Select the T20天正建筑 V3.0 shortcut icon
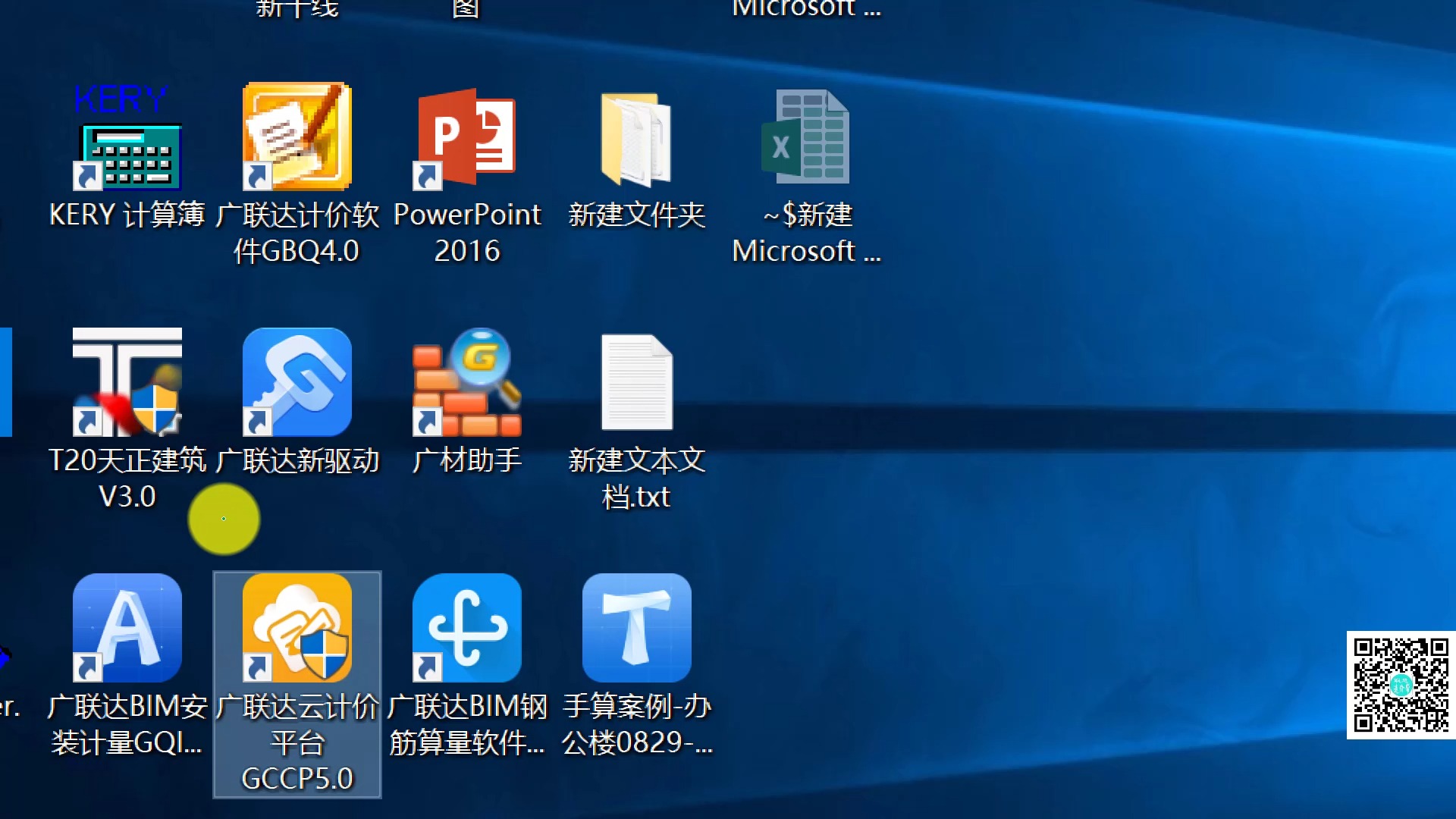This screenshot has height=819, width=1456. [127, 382]
